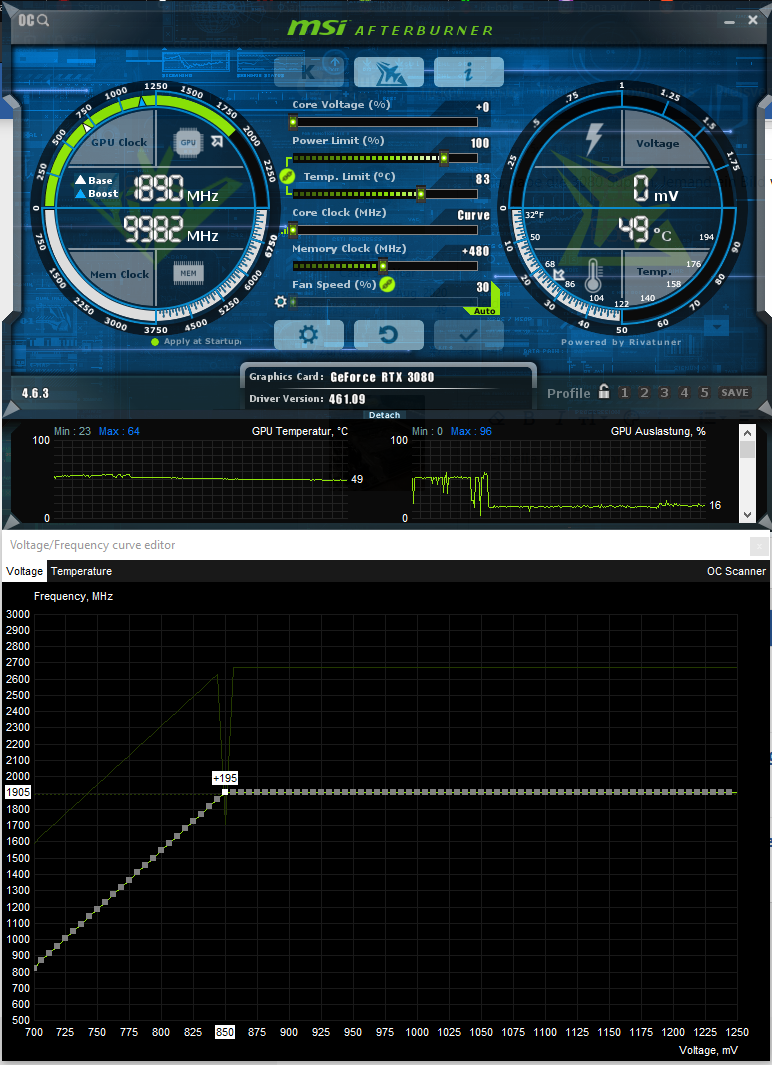Click the Power Limit slider handle
The image size is (772, 1065).
pos(443,158)
